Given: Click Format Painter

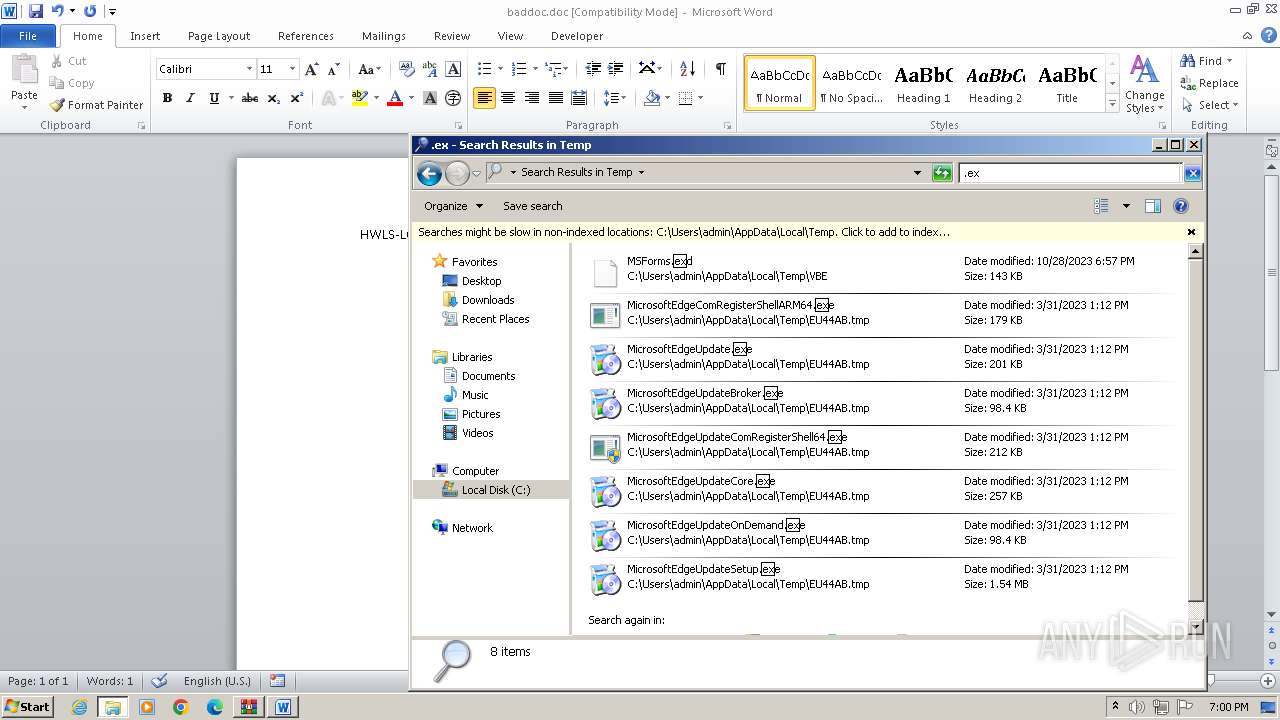Looking at the screenshot, I should click(97, 105).
